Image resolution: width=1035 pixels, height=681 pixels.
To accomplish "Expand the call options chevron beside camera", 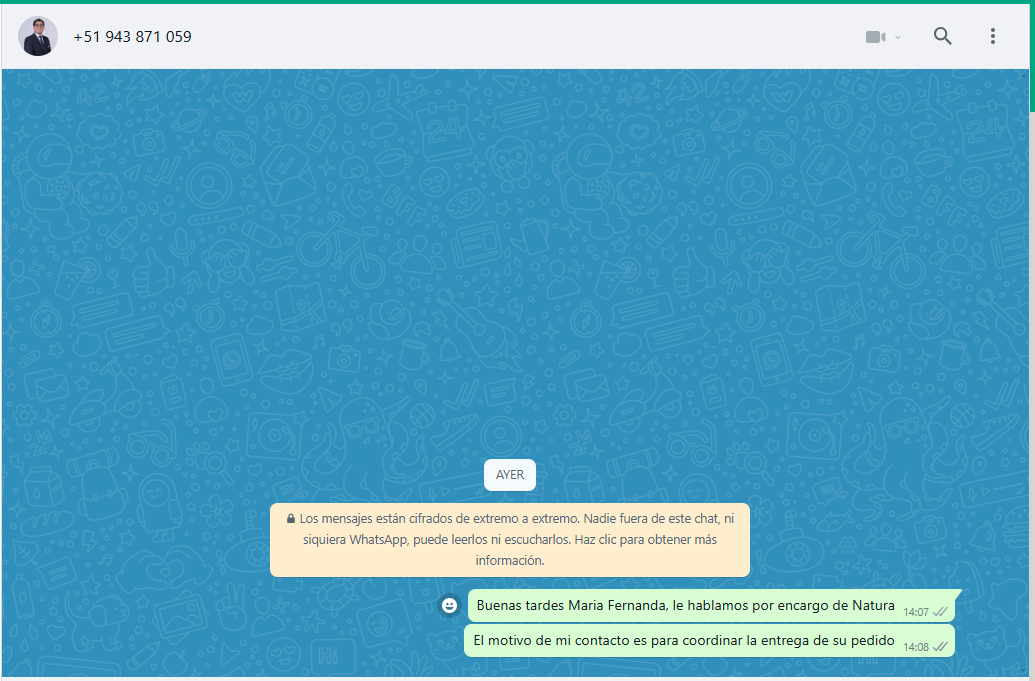I will pos(898,37).
